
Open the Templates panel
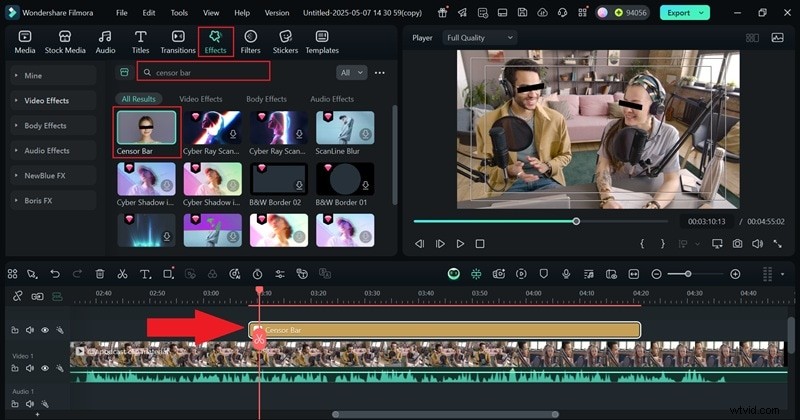pos(322,42)
